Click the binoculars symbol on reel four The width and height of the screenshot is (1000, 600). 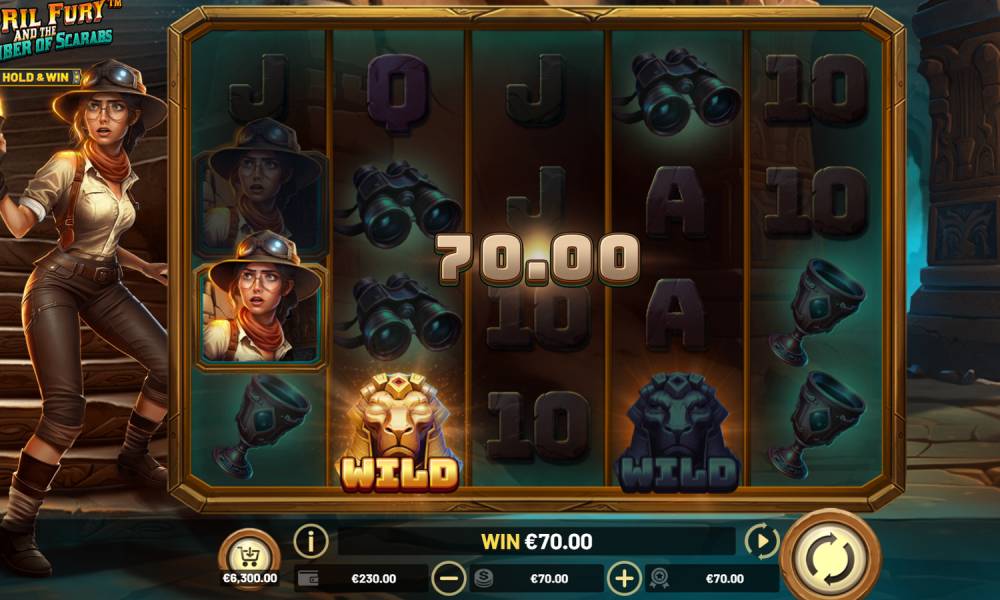677,91
